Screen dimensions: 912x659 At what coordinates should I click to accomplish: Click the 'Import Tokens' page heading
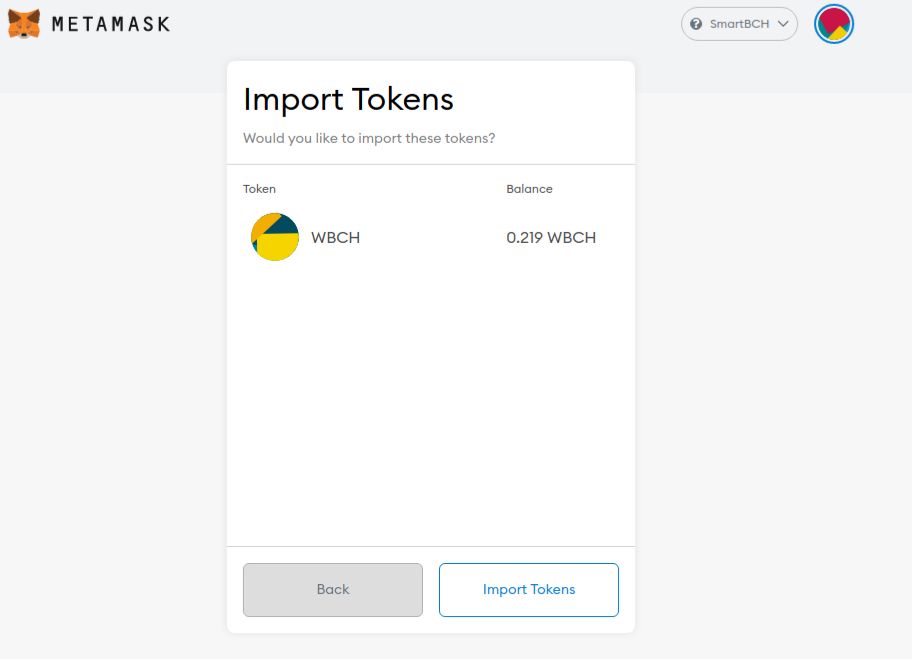click(x=348, y=99)
